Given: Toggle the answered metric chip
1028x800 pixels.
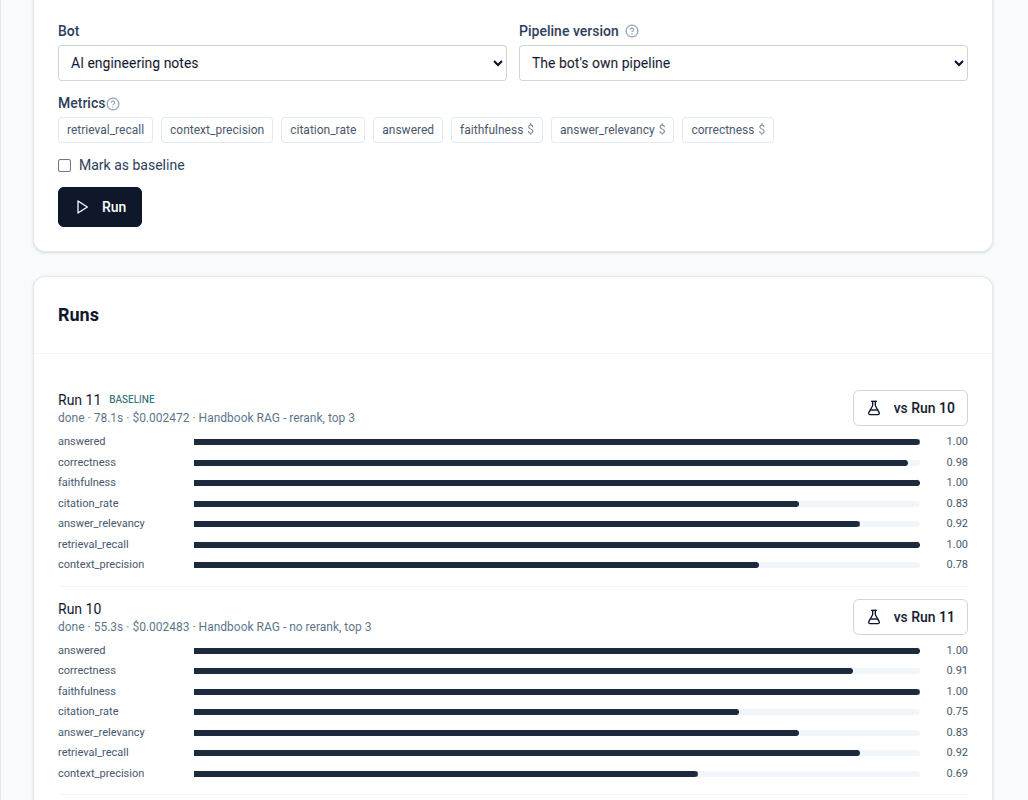Looking at the screenshot, I should point(408,130).
